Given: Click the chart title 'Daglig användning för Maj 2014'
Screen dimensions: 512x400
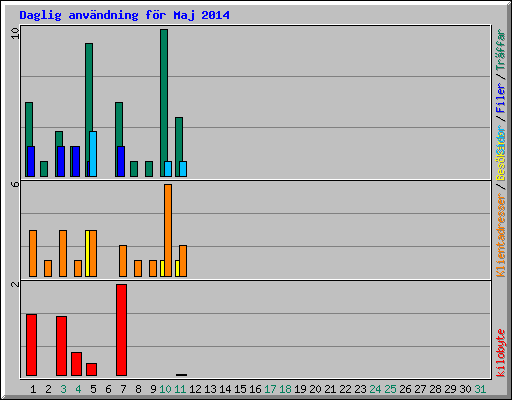Looking at the screenshot, I should pos(124,15).
